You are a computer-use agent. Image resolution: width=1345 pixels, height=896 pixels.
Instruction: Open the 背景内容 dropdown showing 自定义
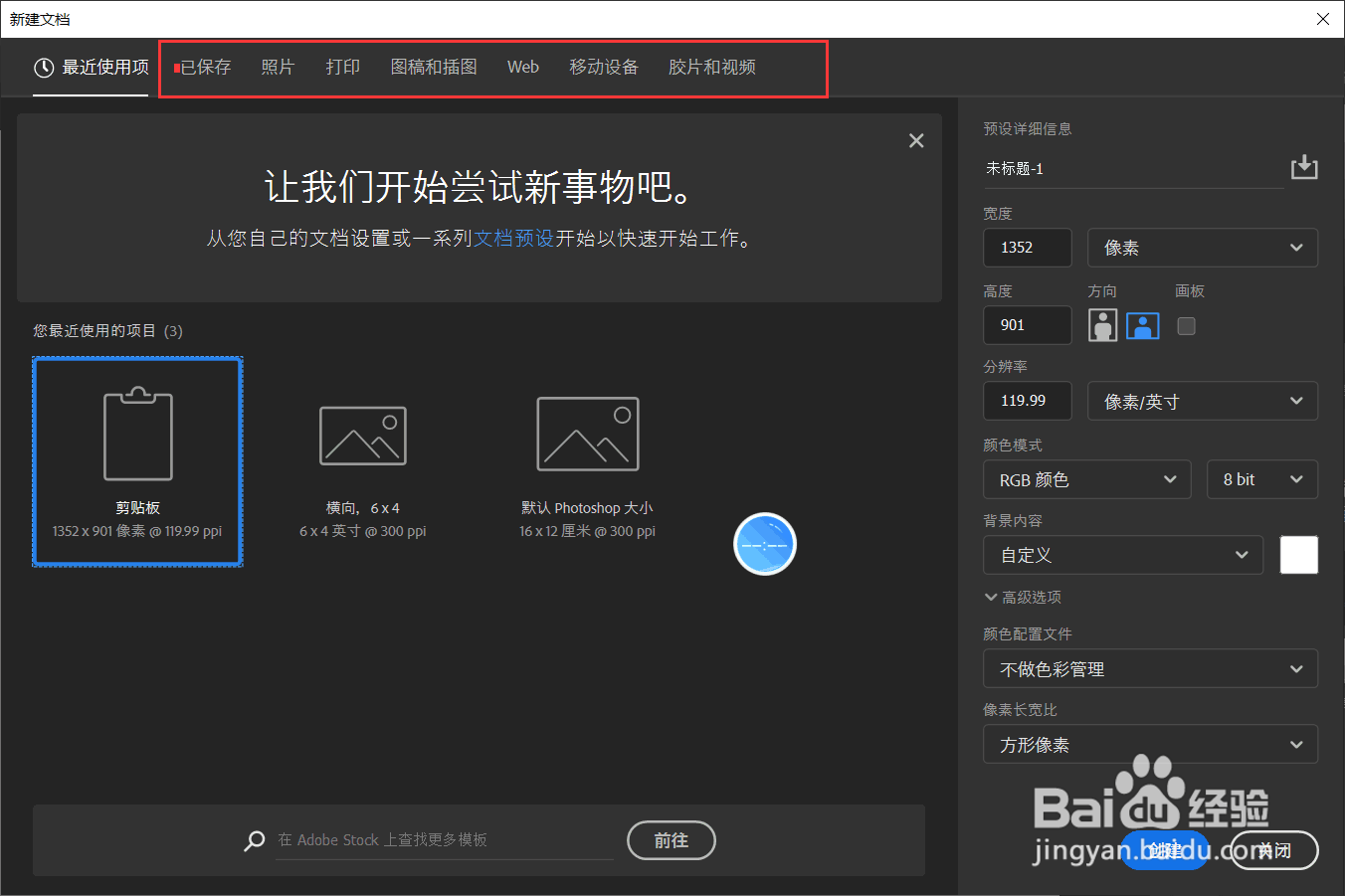point(1122,555)
